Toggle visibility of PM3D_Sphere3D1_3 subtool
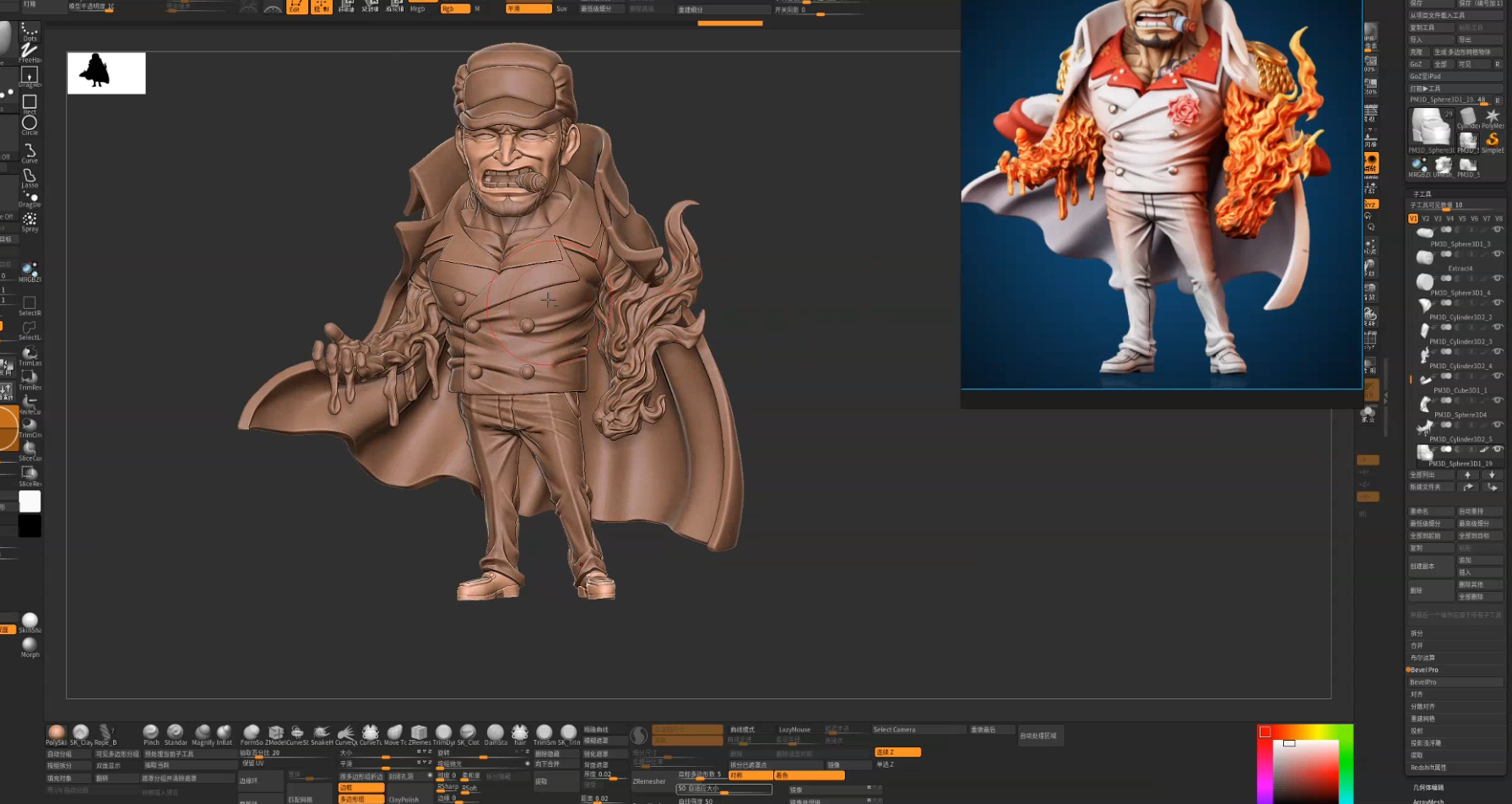1512x804 pixels. [x=1498, y=230]
